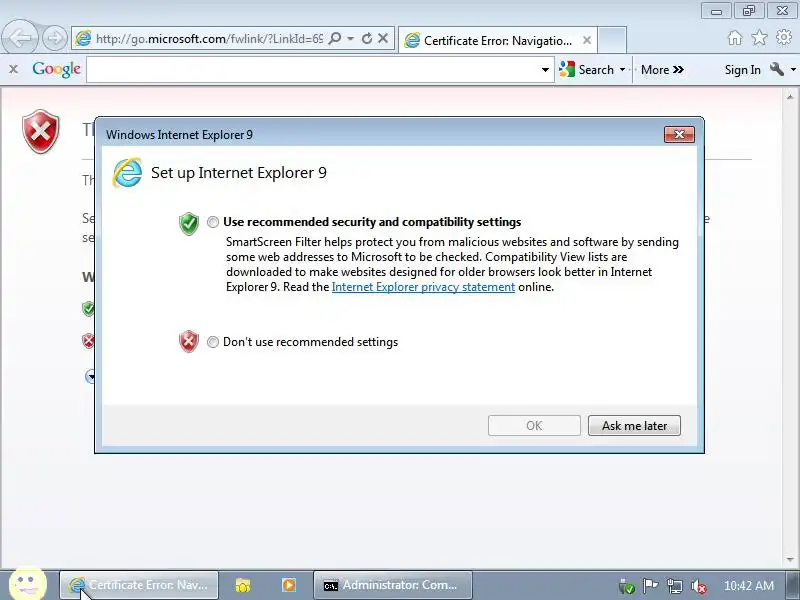This screenshot has width=800, height=600.
Task: Click the red shield icon beside Don't use
Action: (189, 342)
